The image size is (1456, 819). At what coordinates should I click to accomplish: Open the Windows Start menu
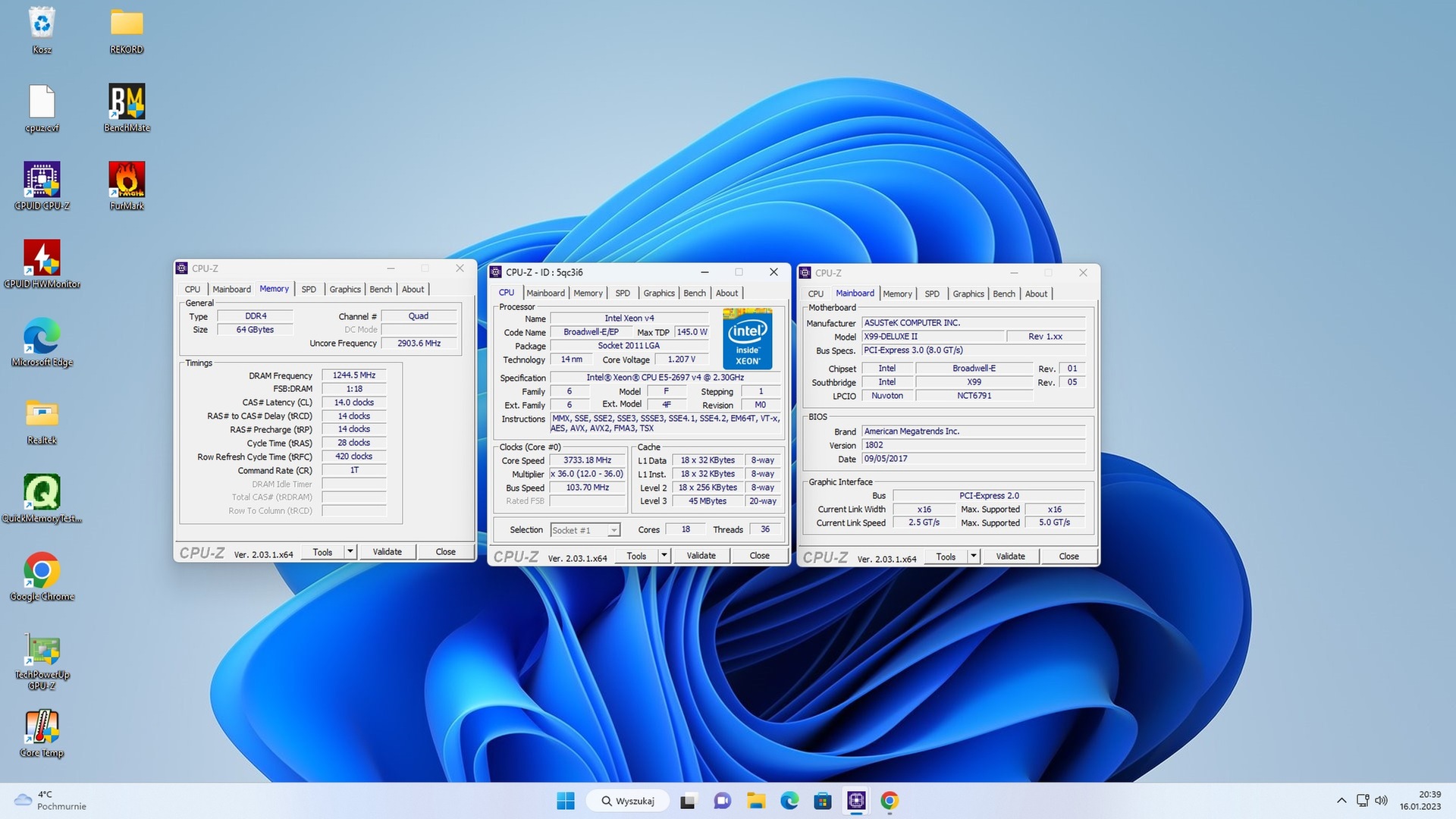[566, 801]
